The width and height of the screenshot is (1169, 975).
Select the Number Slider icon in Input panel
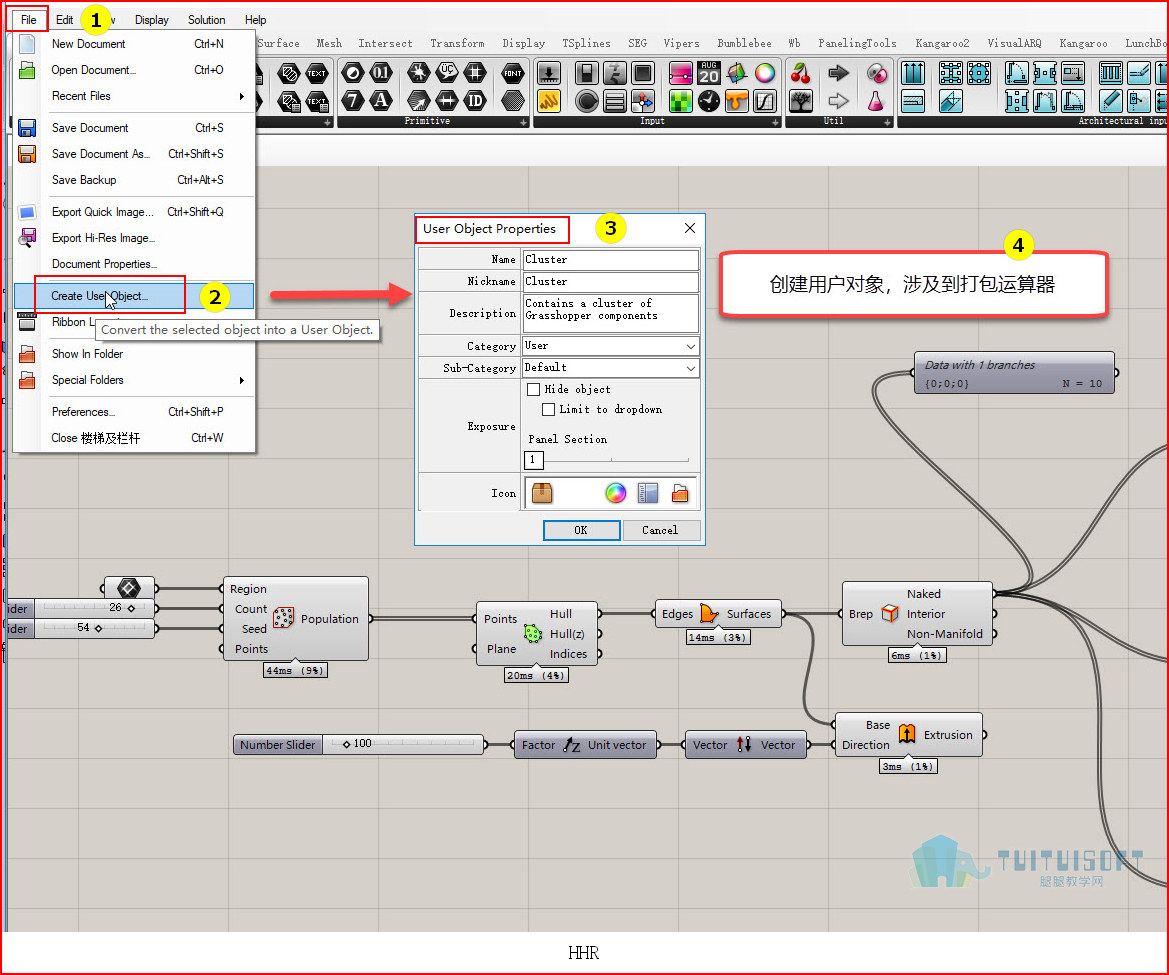[549, 73]
